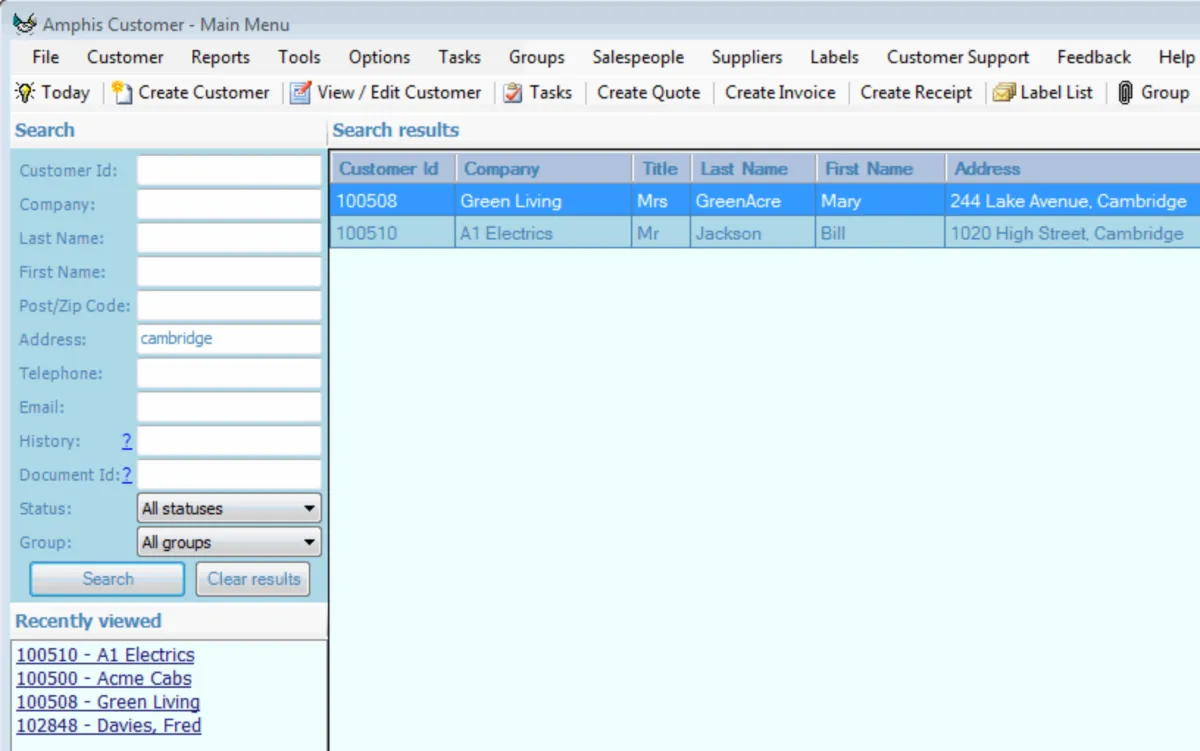Open the Reports menu

(220, 57)
